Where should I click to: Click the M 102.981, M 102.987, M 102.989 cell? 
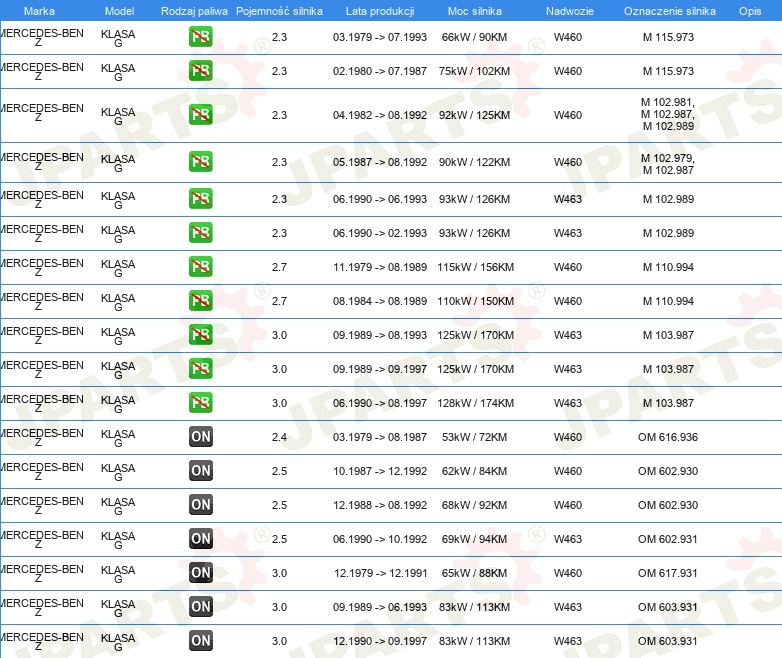click(668, 114)
